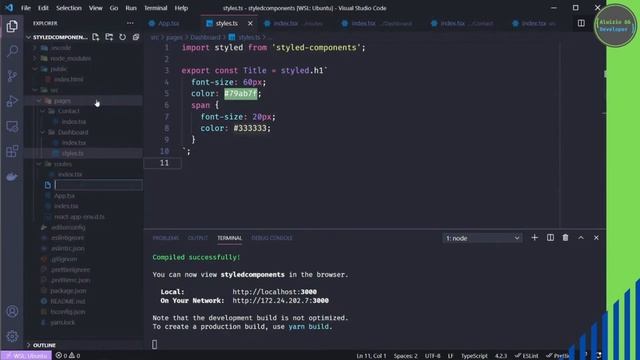The width and height of the screenshot is (640, 360).
Task: Collapse the routes folder
Action: (x=63, y=164)
